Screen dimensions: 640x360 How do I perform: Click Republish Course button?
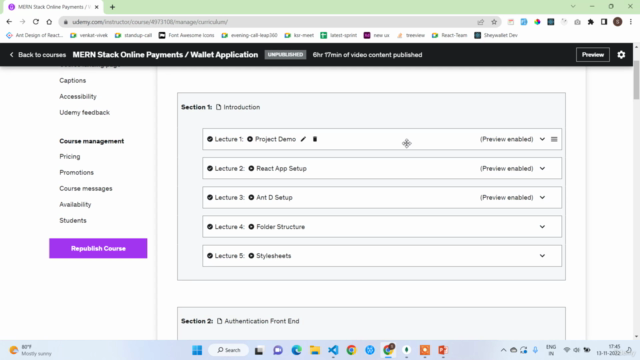coord(98,248)
